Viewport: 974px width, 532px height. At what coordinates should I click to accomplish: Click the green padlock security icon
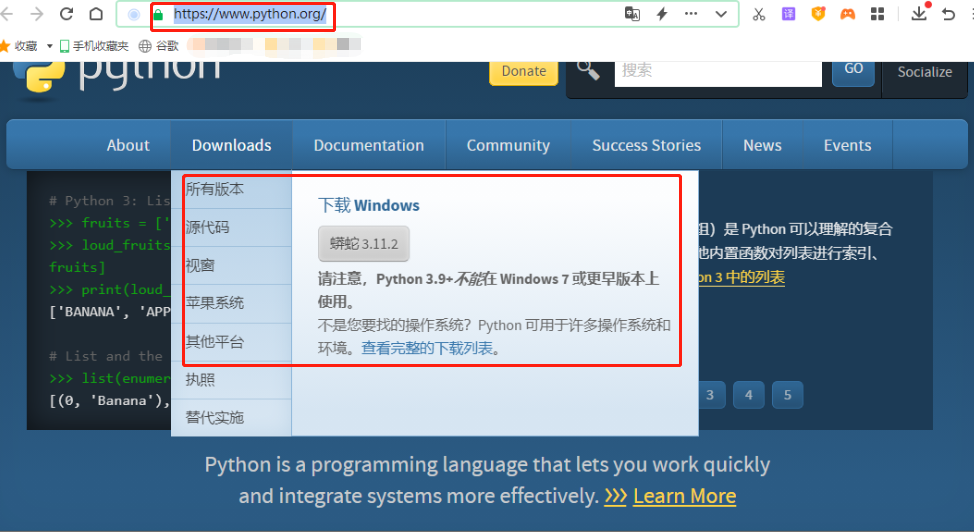(x=158, y=14)
